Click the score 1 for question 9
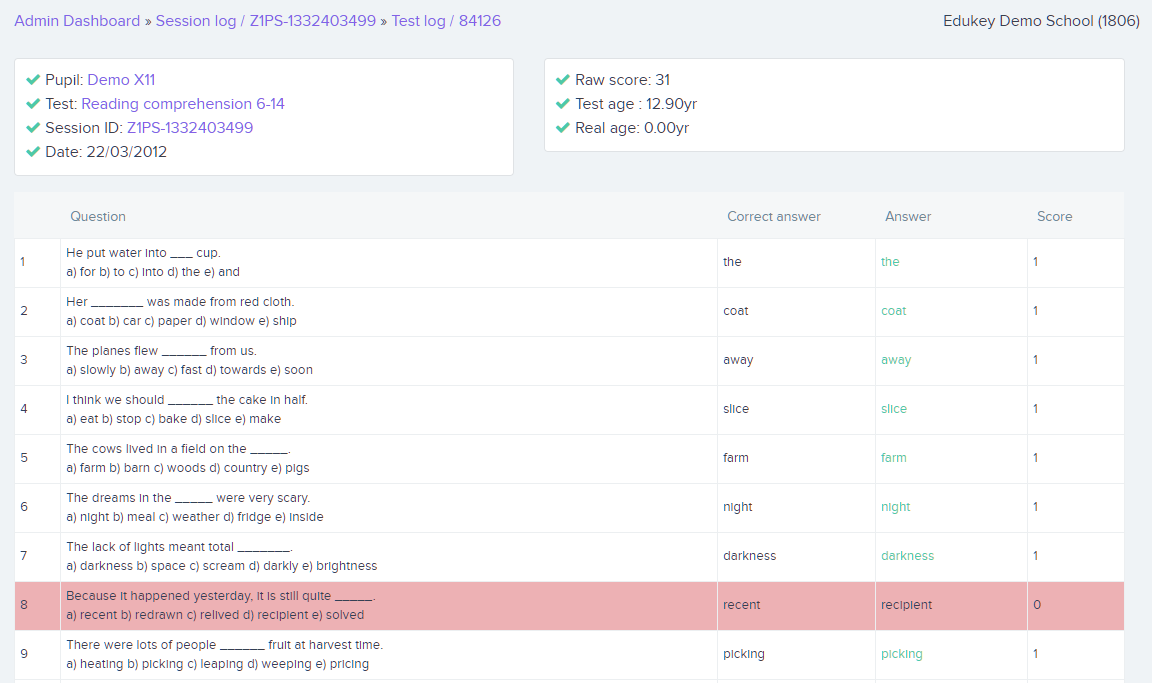Image resolution: width=1152 pixels, height=683 pixels. (1035, 654)
